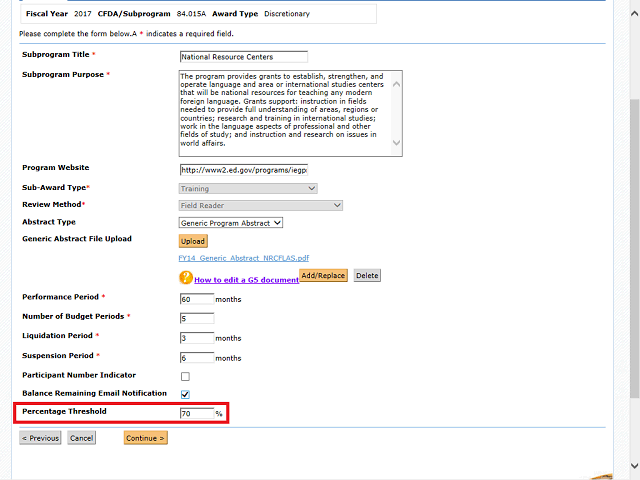Click the Upload button
640x480 pixels.
[193, 241]
